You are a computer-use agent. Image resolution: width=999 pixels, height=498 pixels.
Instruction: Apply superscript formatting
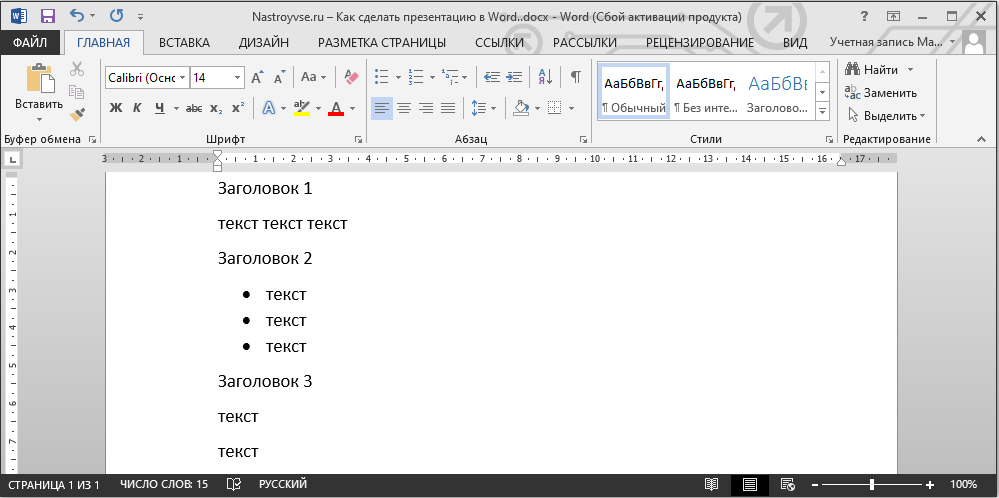click(x=238, y=109)
